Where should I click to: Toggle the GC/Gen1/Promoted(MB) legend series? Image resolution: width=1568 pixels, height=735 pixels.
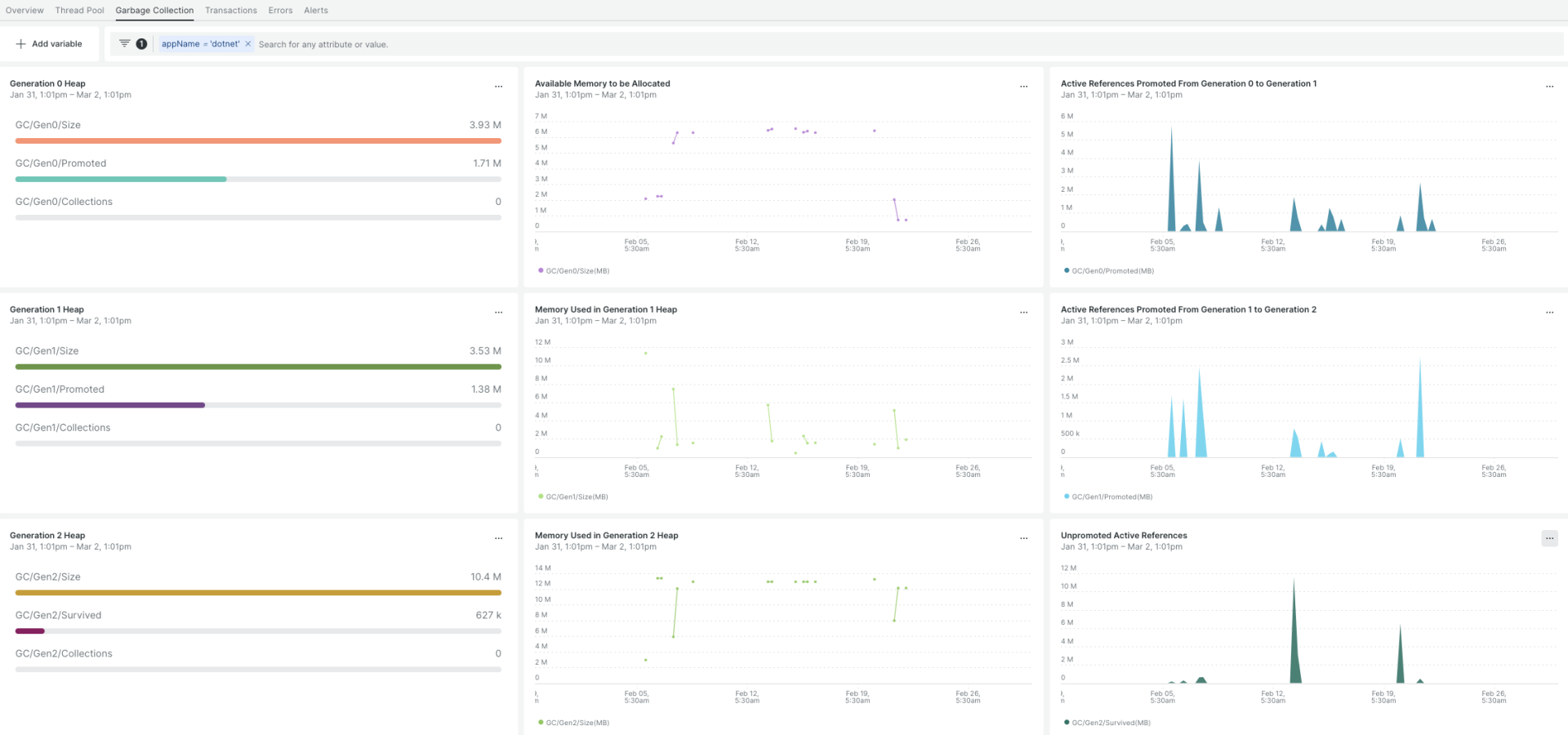[x=1112, y=496]
